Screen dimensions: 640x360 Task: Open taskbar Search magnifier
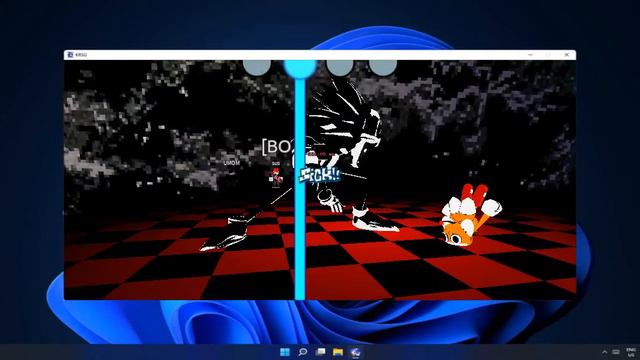pos(302,352)
